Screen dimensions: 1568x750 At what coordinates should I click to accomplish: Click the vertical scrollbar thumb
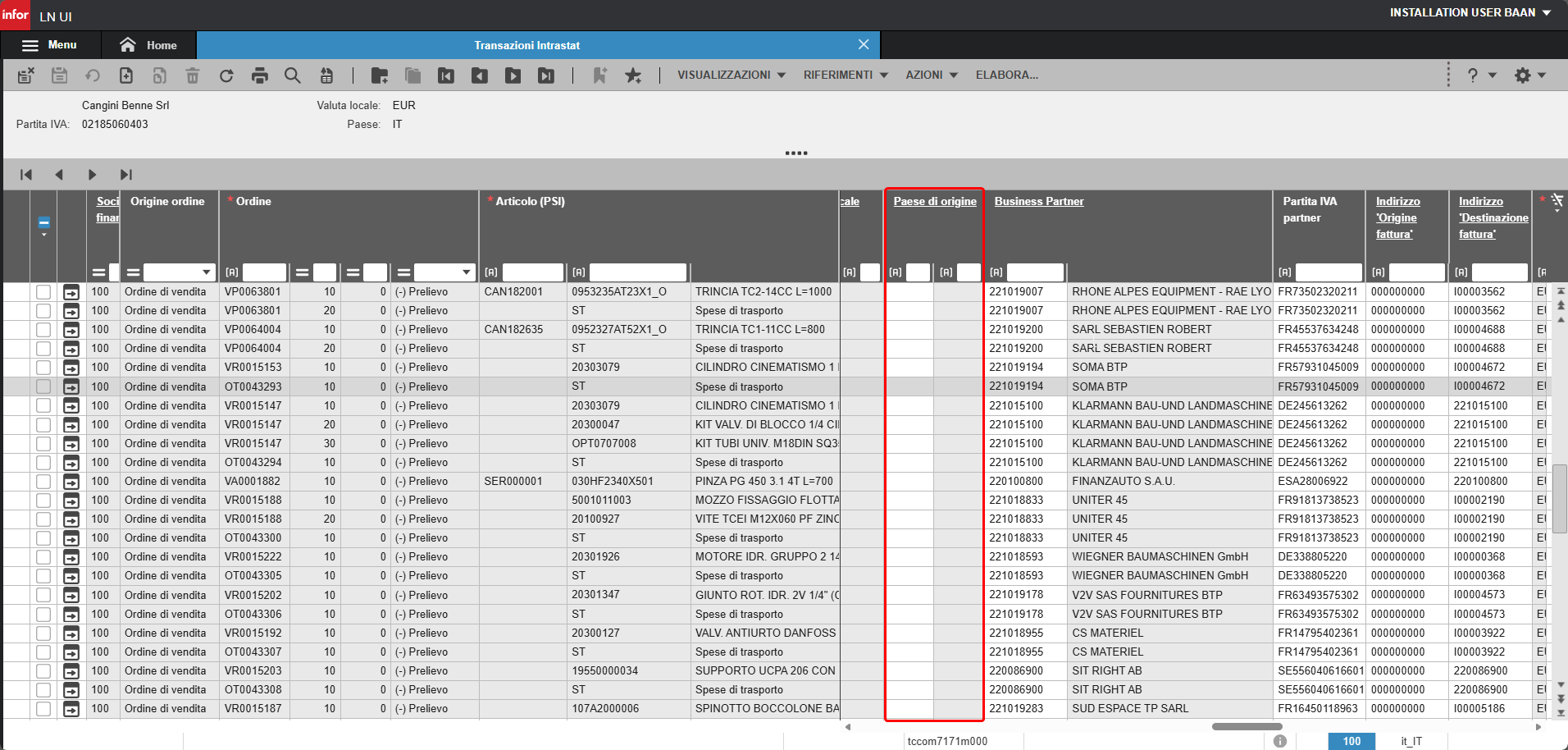(x=1561, y=499)
